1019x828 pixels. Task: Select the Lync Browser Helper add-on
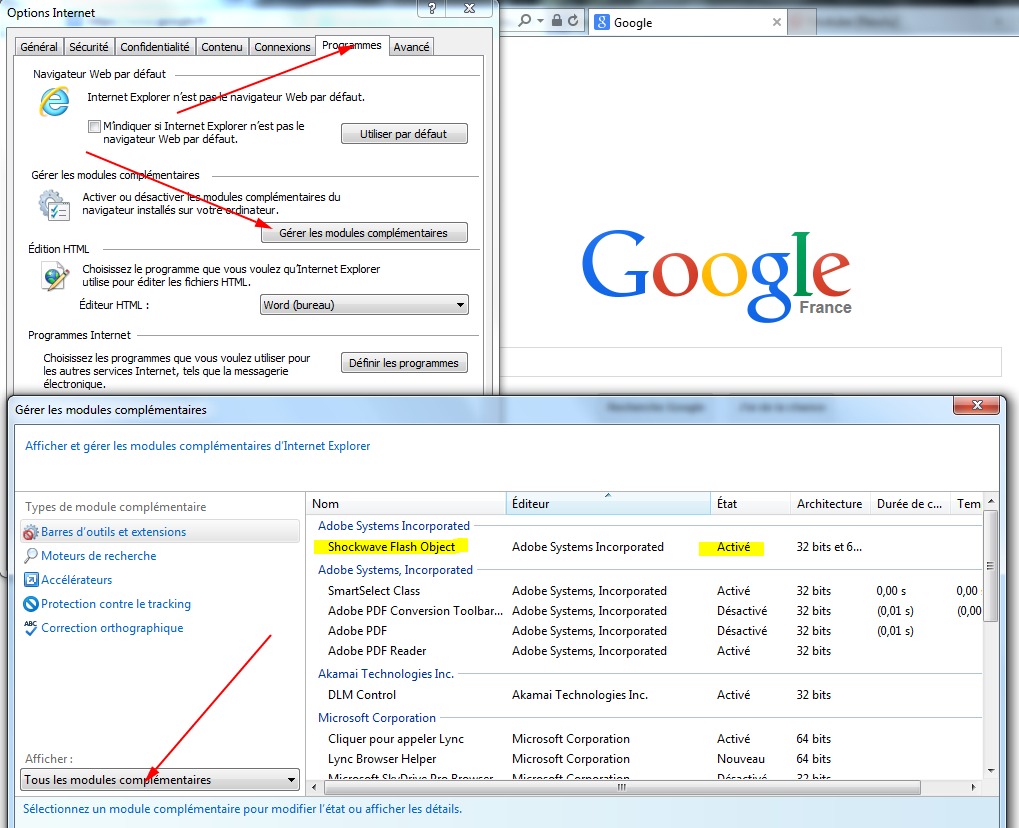click(382, 758)
